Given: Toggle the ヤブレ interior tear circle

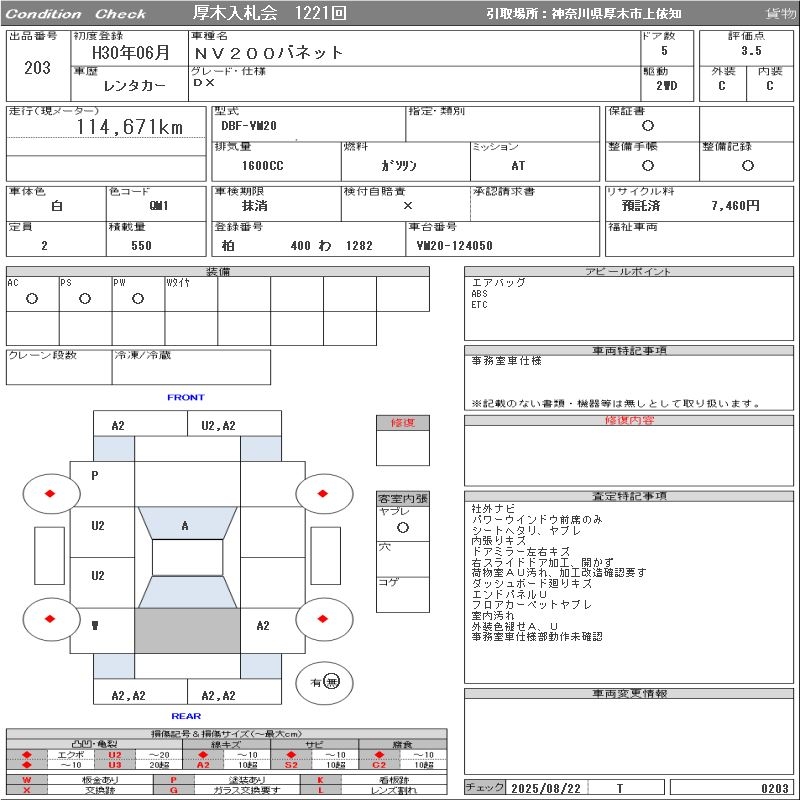Looking at the screenshot, I should (402, 527).
